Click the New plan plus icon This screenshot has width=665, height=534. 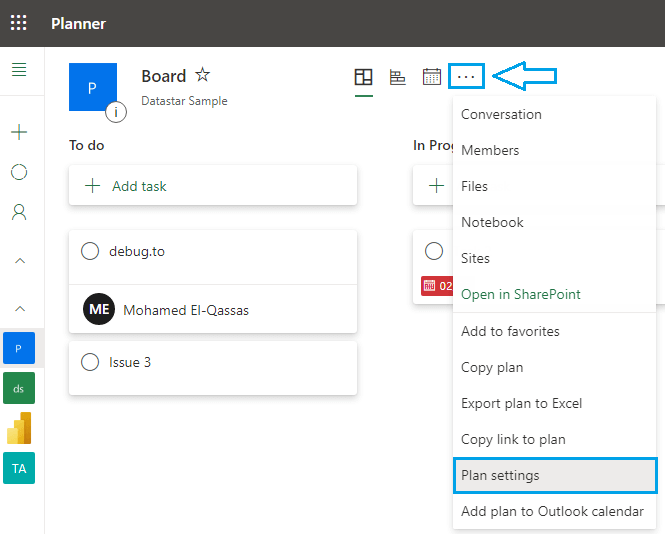pos(19,132)
